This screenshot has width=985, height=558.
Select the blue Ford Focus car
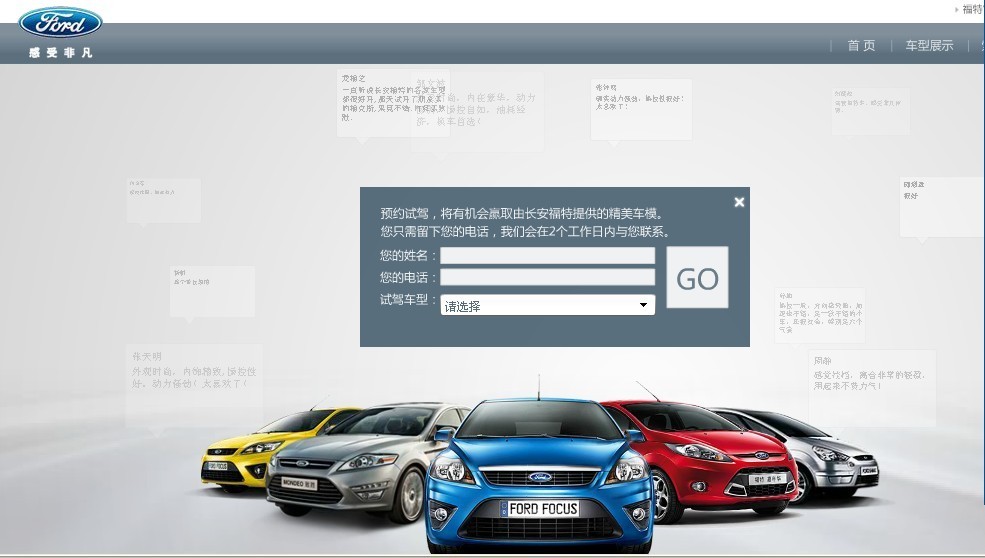[x=539, y=476]
